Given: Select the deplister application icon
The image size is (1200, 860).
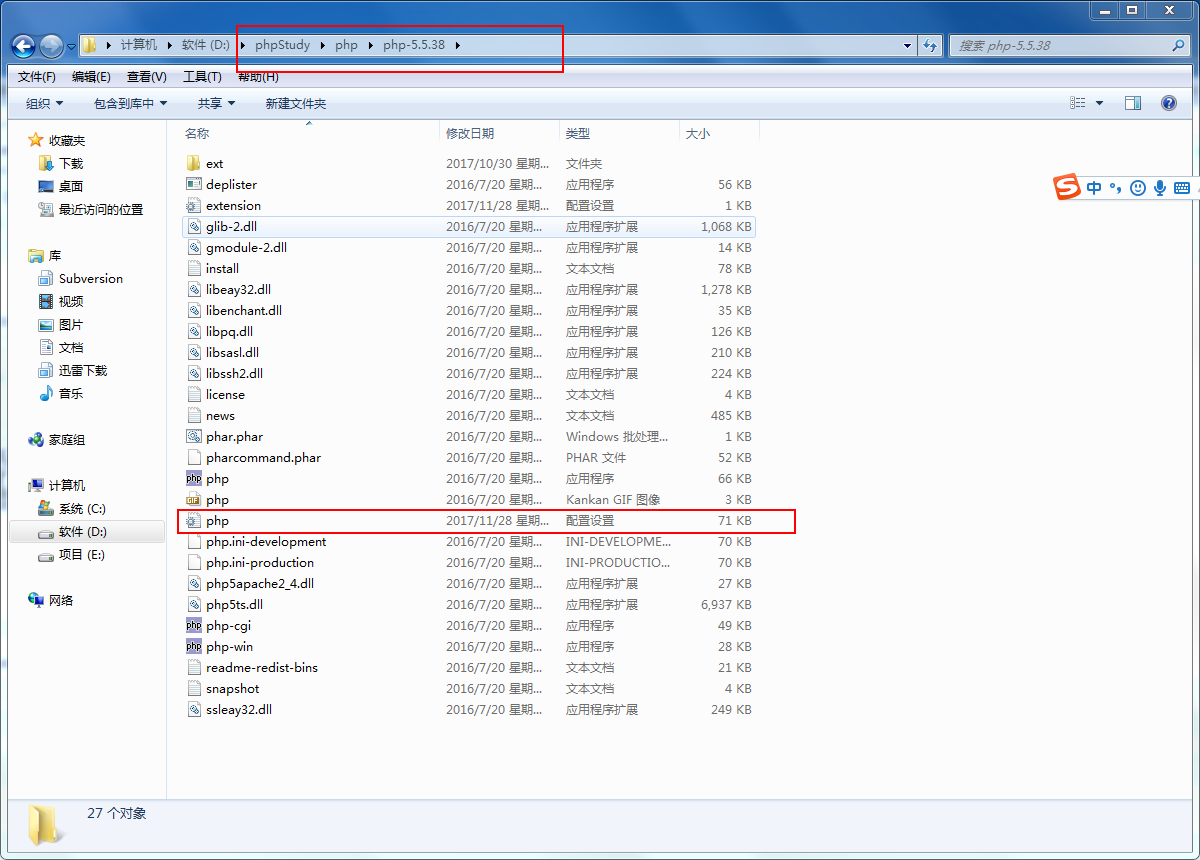Looking at the screenshot, I should 194,184.
